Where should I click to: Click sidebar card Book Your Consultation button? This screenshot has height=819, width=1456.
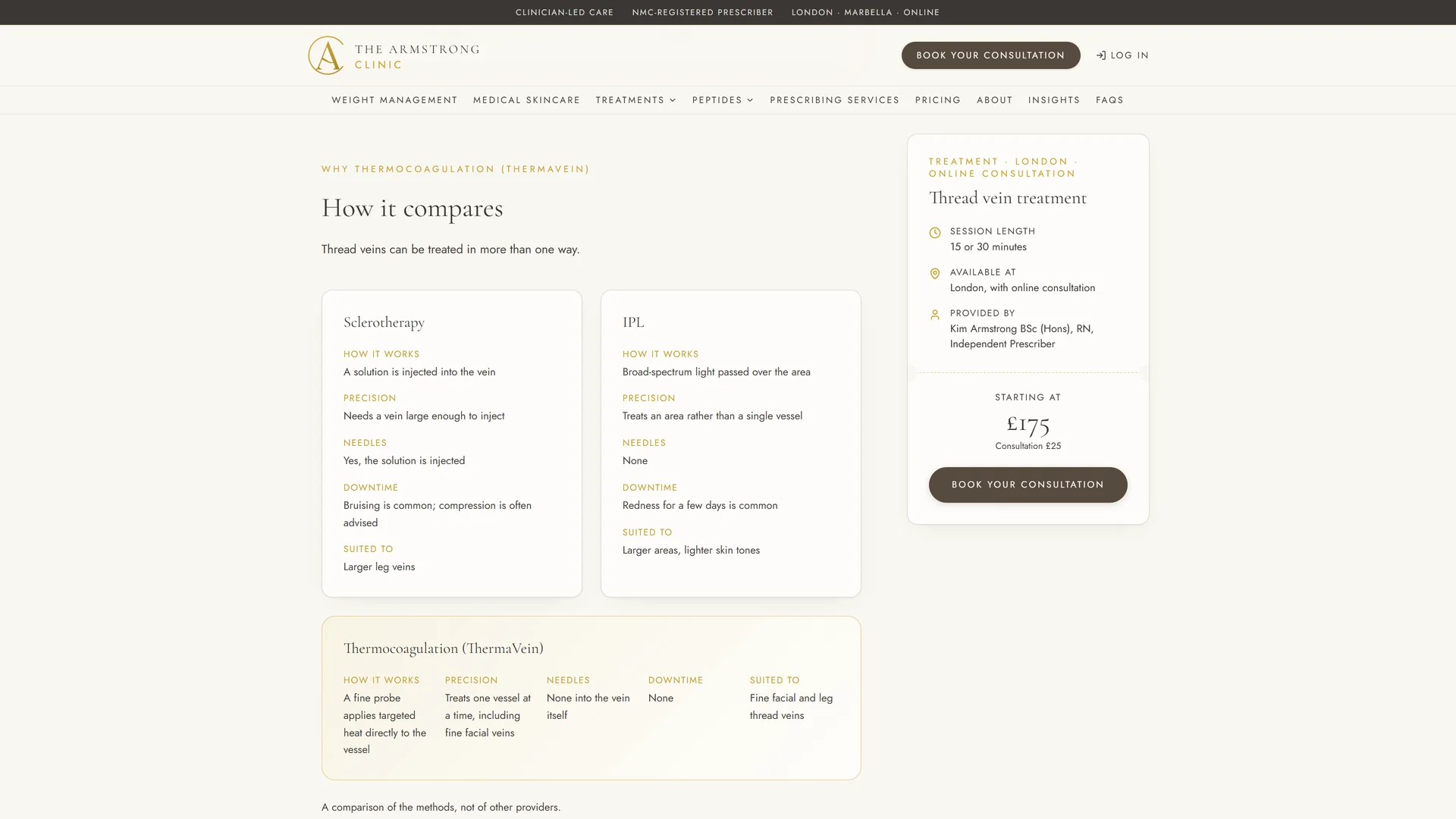click(x=1028, y=485)
